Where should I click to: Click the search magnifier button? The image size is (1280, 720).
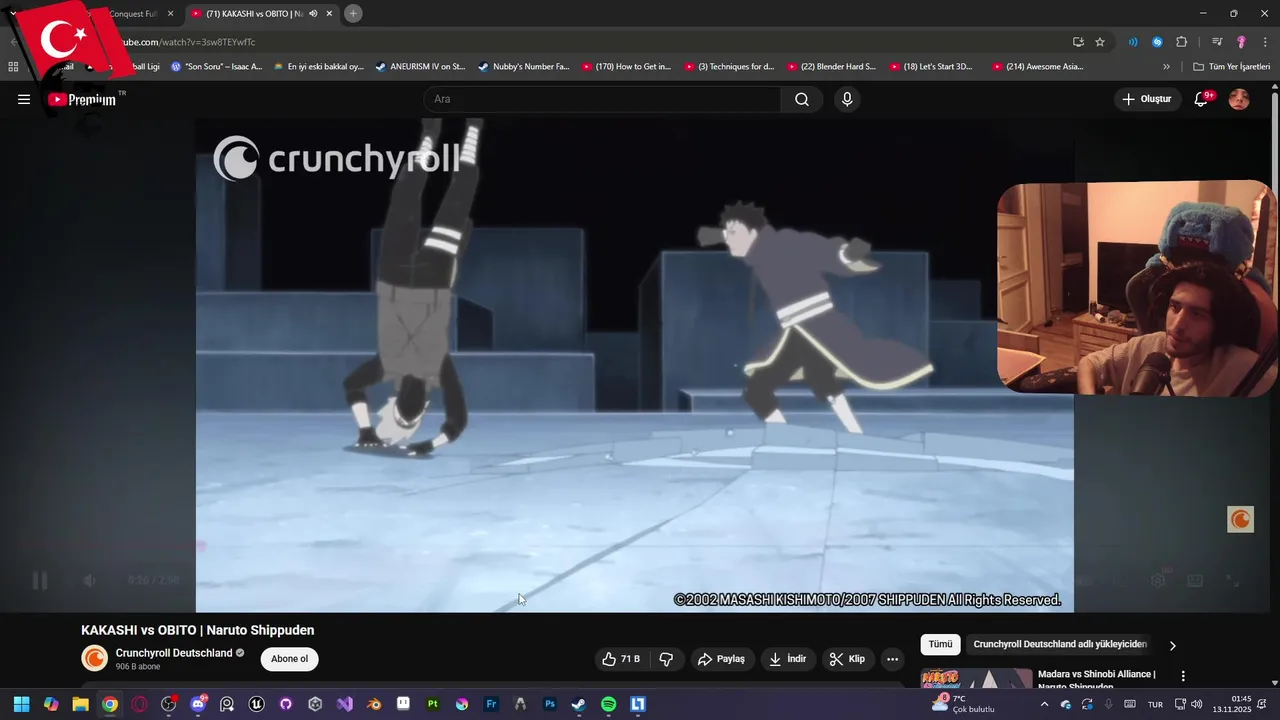pos(802,99)
